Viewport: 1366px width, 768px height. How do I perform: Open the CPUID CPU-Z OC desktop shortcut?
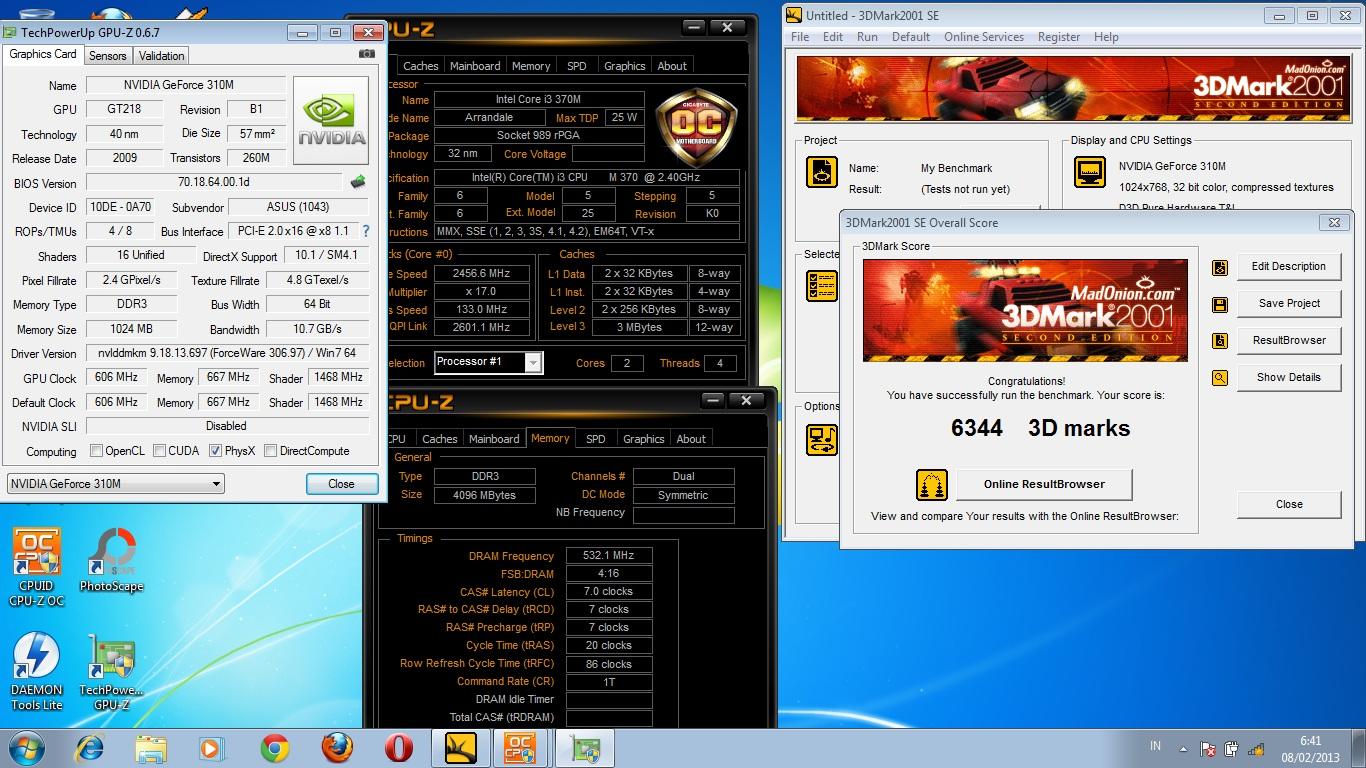[36, 566]
